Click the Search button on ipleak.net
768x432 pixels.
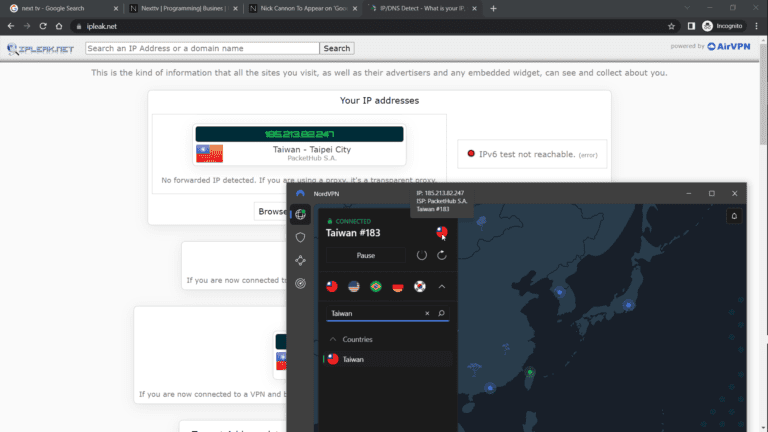coord(337,48)
